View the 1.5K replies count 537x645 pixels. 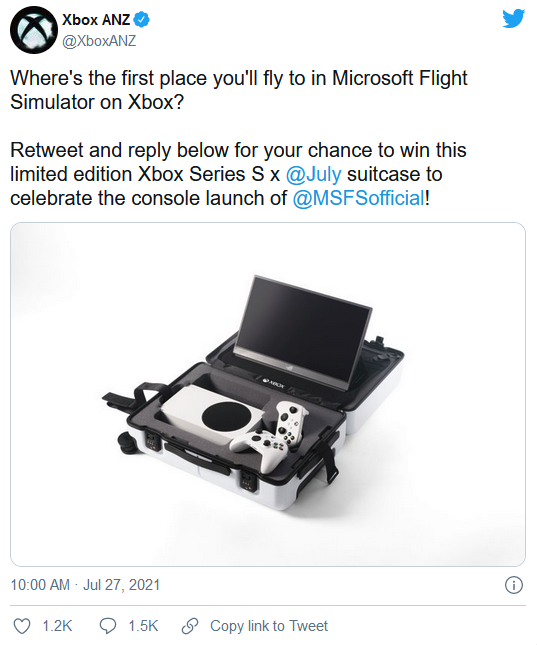143,626
